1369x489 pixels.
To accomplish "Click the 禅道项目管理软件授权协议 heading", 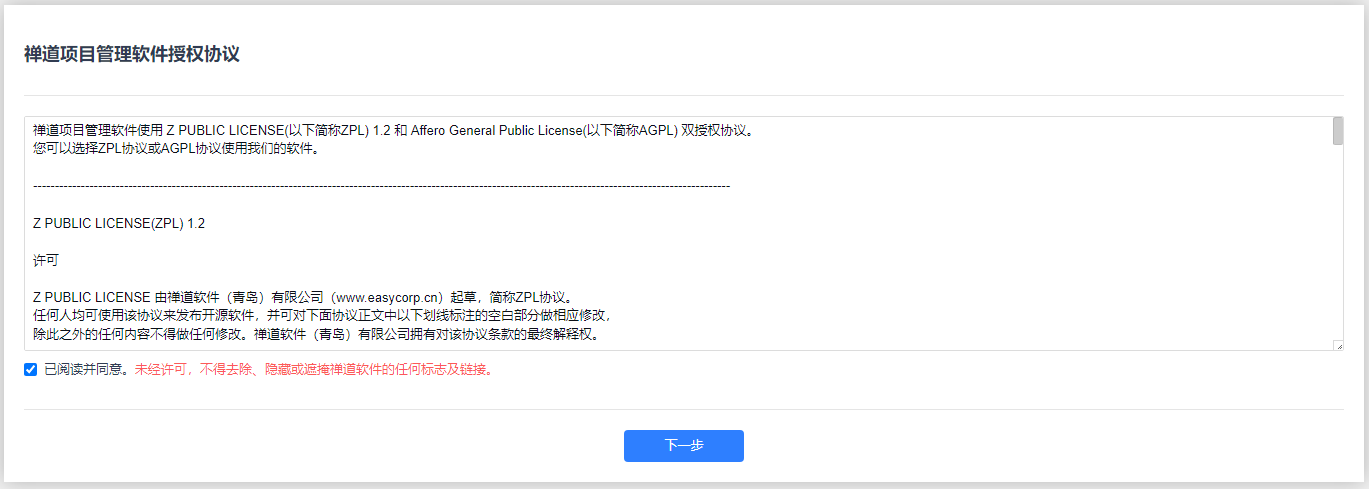I will pyautogui.click(x=132, y=54).
